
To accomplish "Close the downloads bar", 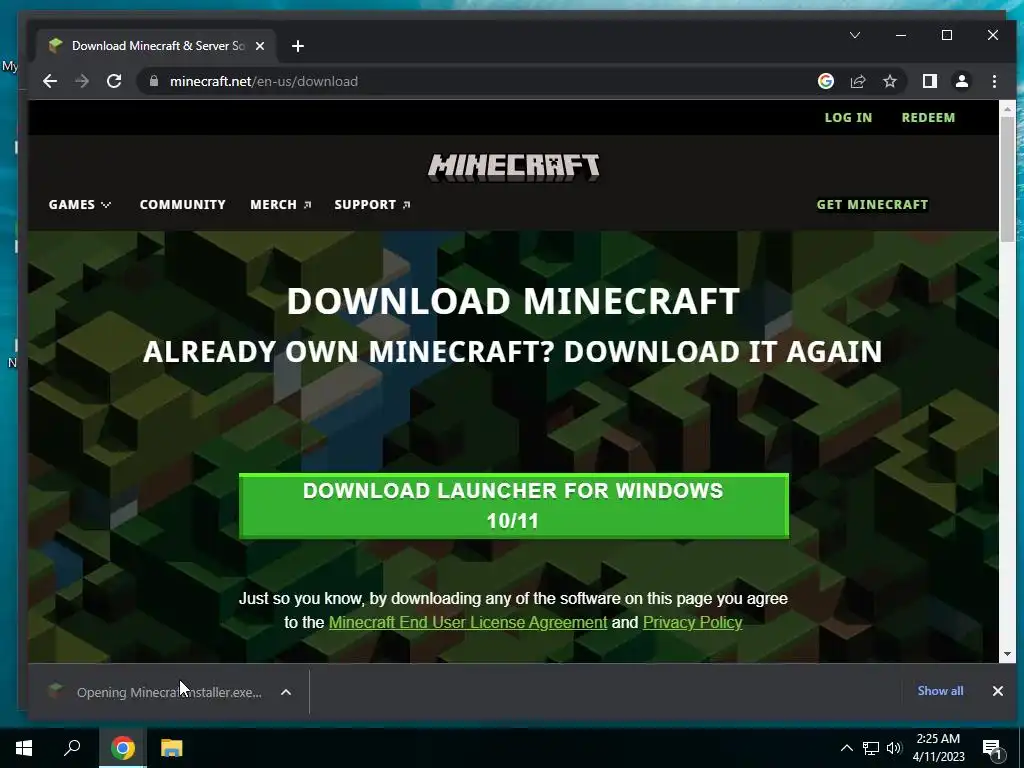I will click(x=997, y=691).
